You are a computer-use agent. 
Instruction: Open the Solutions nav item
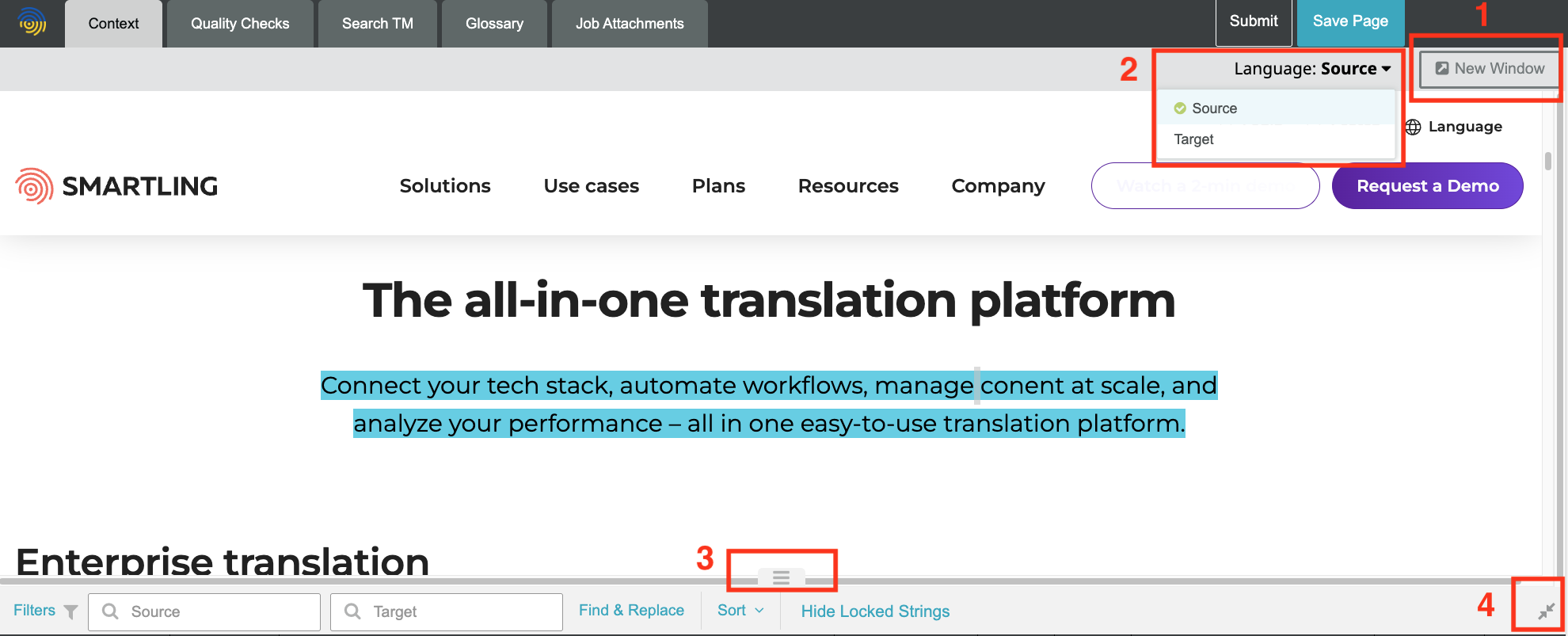coord(445,186)
